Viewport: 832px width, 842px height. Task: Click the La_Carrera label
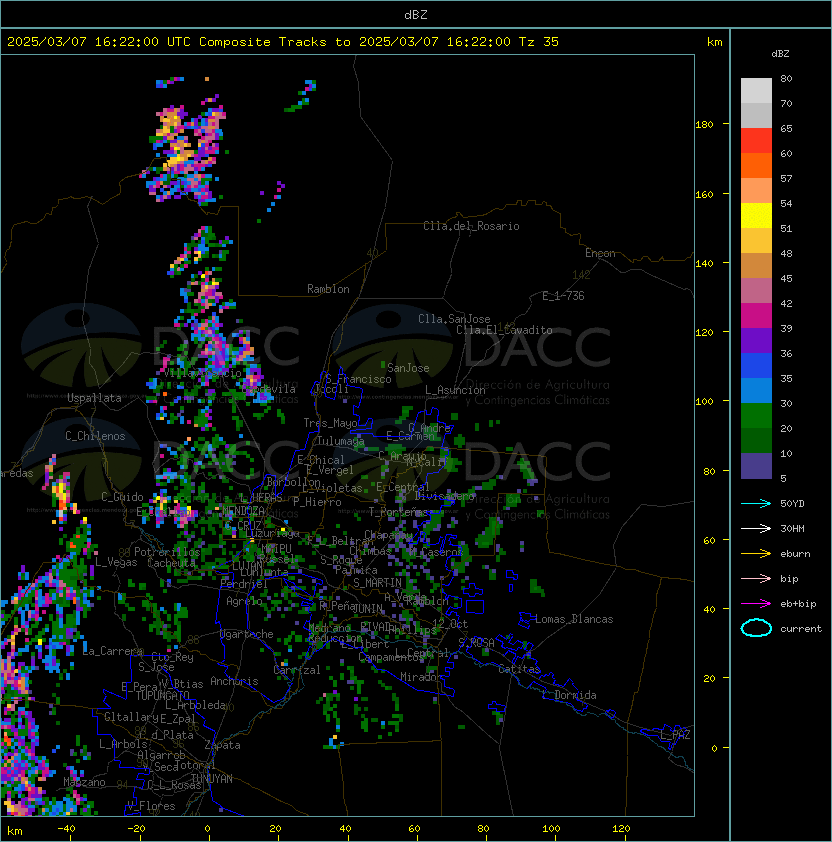click(113, 651)
